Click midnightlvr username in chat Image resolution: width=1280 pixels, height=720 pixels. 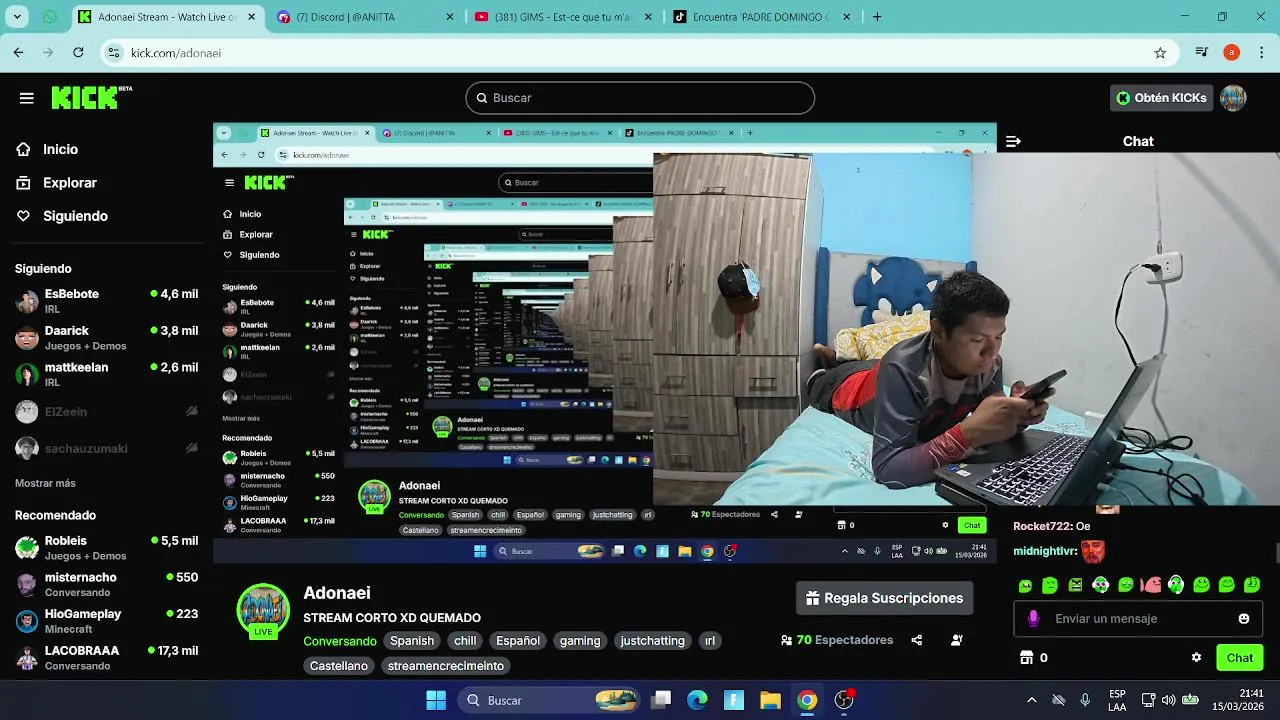[x=1044, y=551]
